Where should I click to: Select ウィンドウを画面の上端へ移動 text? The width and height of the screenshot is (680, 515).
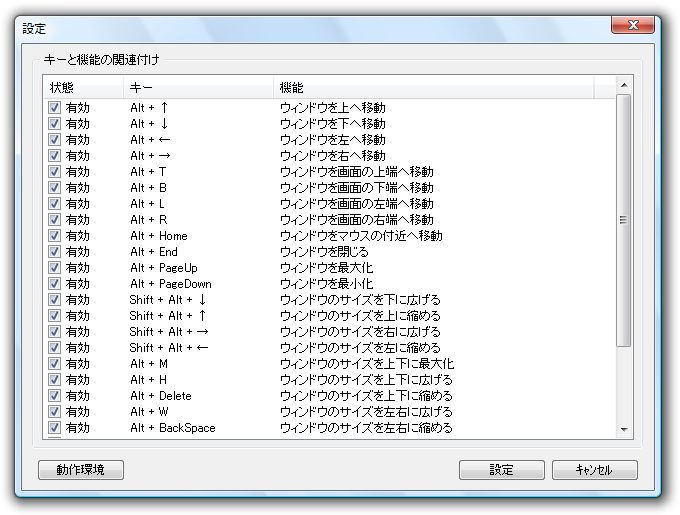tap(357, 172)
